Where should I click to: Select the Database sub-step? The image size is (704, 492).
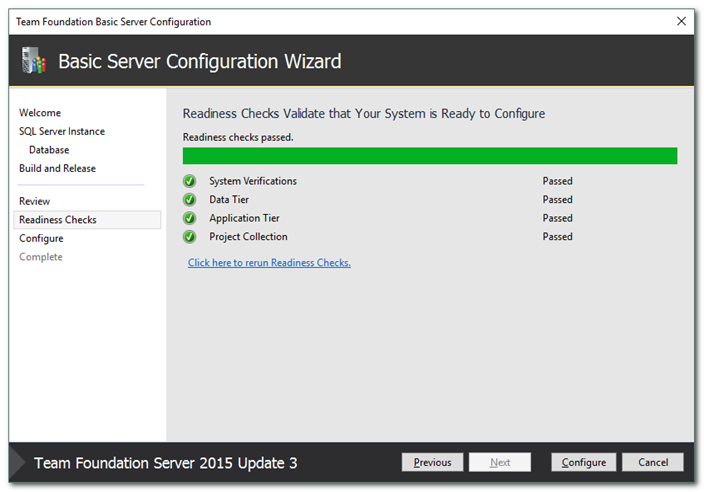(x=49, y=150)
